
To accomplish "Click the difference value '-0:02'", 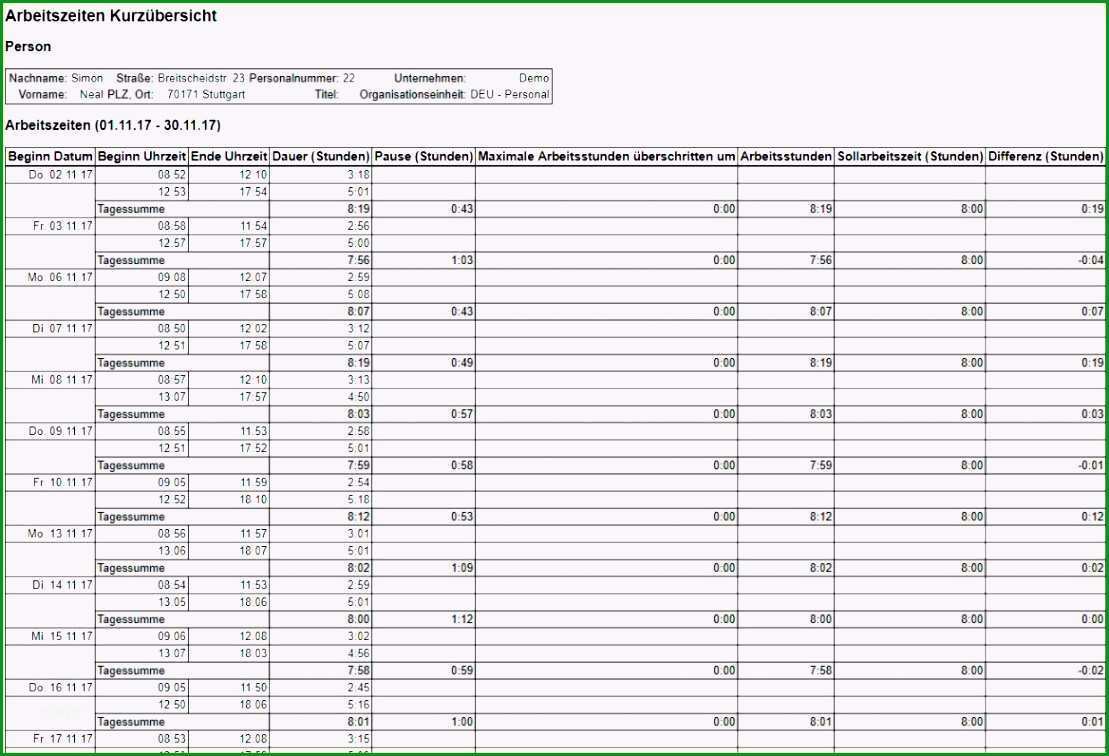I will (x=1091, y=670).
